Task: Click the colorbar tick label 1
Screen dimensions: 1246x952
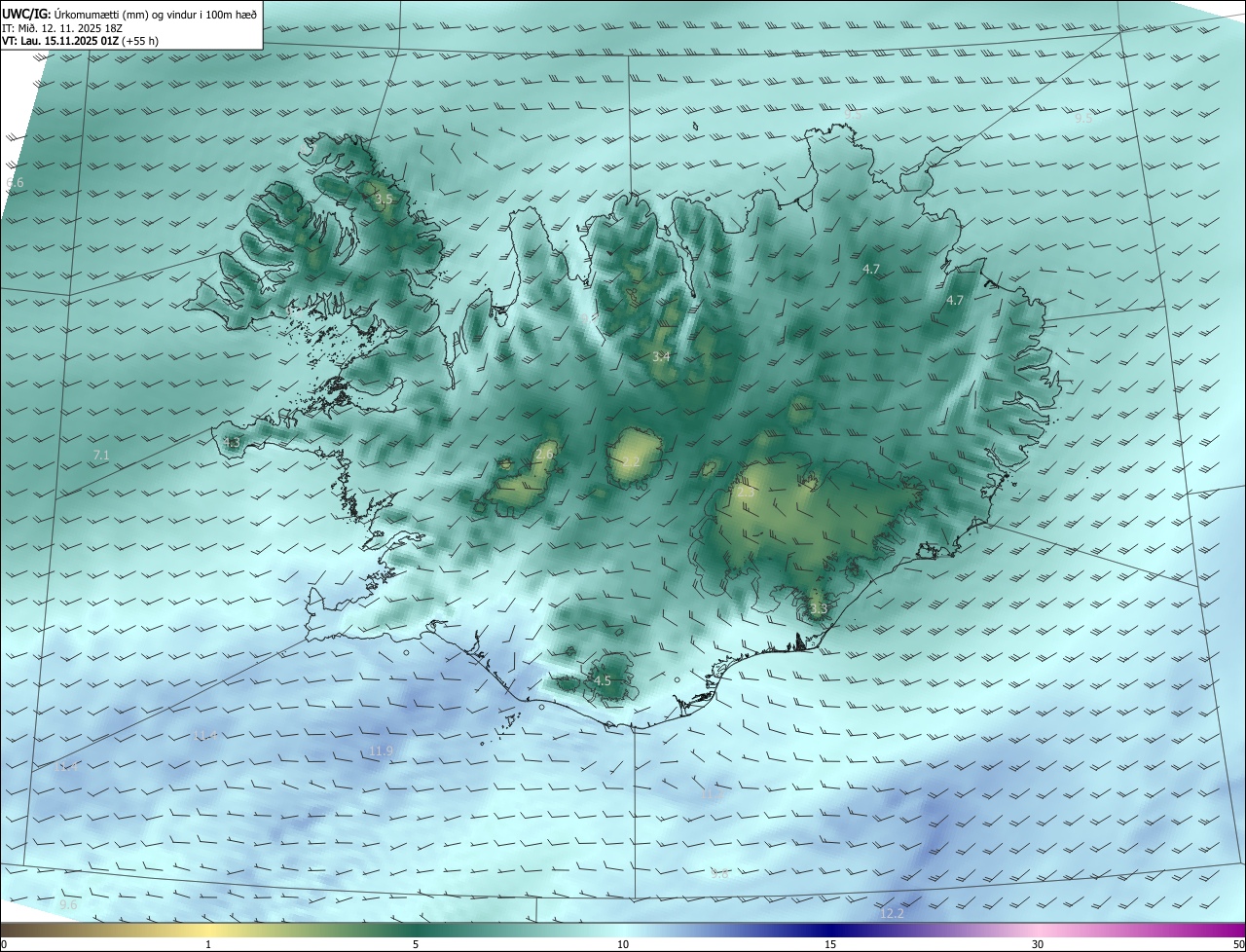Action: [x=208, y=944]
